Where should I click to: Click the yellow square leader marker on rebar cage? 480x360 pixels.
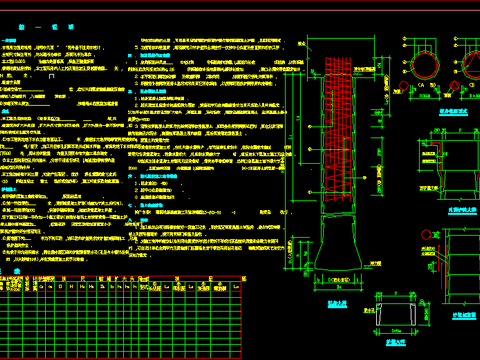[365, 178]
